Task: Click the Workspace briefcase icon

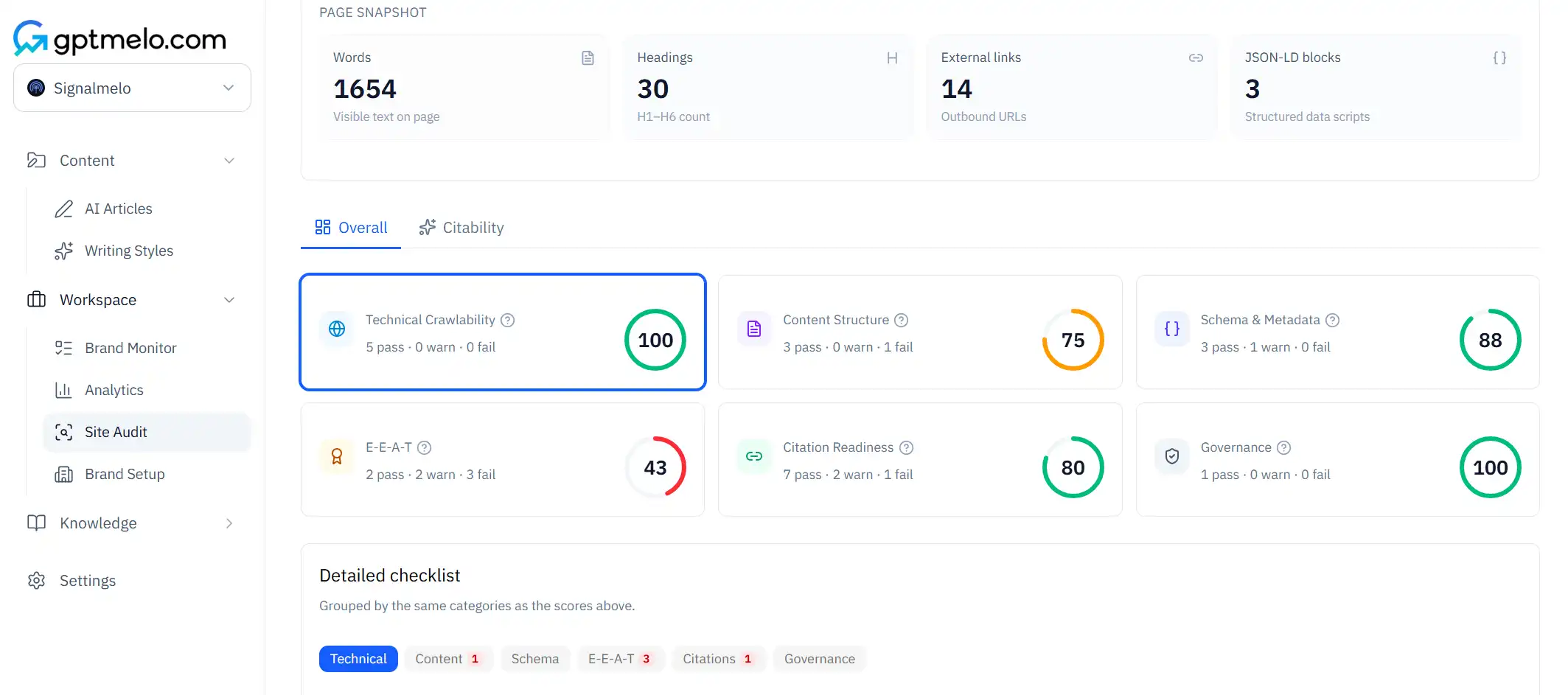Action: (36, 300)
